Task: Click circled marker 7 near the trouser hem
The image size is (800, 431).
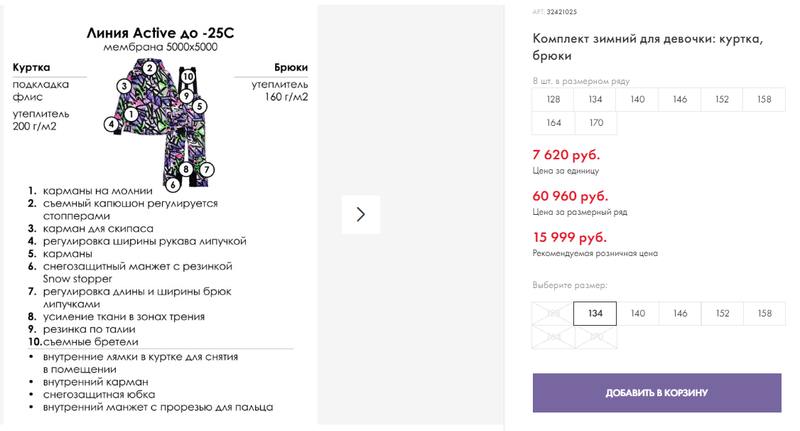Action: point(206,169)
